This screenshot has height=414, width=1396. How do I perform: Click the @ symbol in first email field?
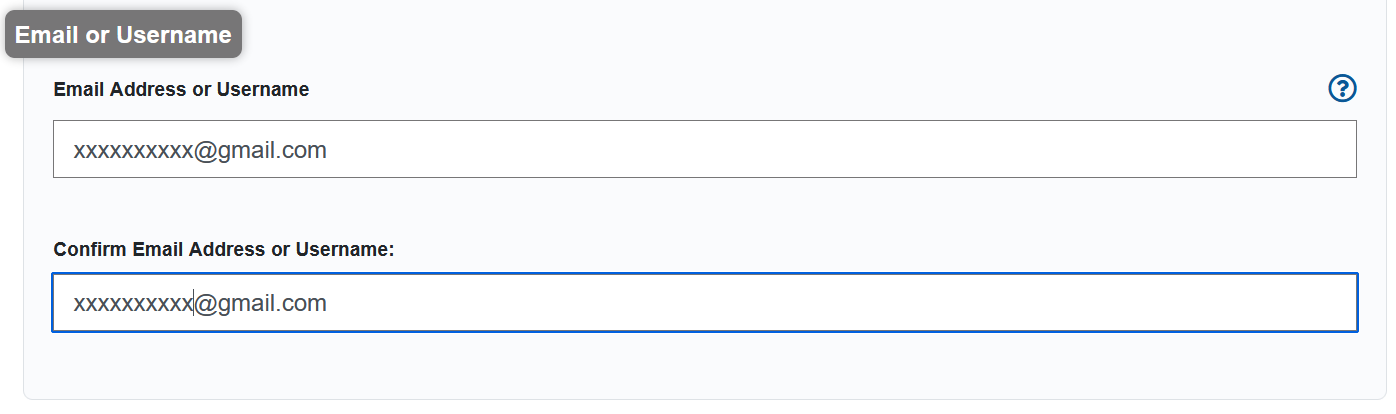coord(205,151)
